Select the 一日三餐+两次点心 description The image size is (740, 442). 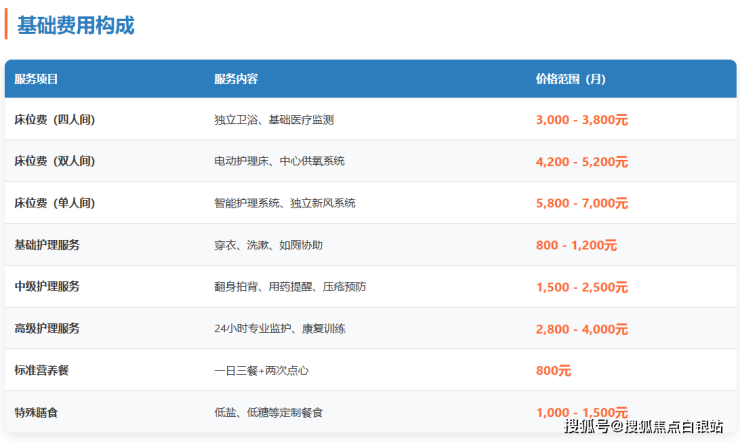(x=261, y=370)
